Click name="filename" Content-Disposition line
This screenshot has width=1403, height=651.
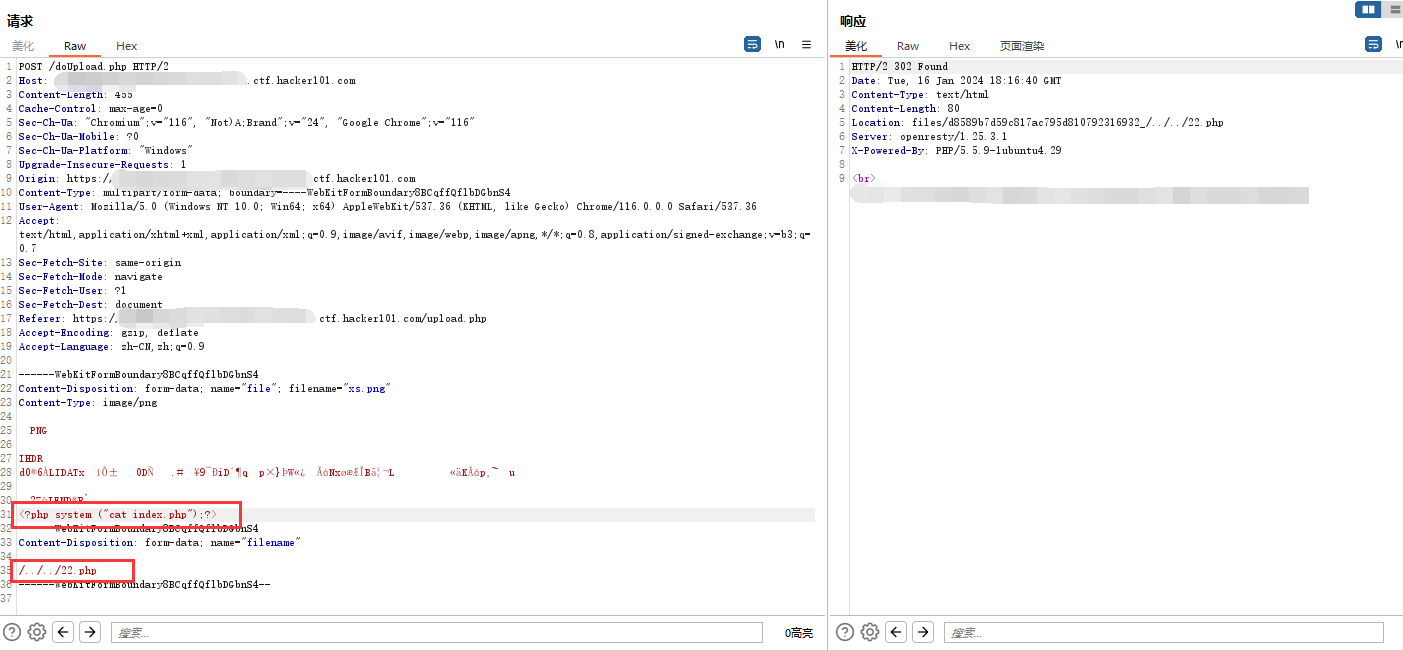[159, 542]
